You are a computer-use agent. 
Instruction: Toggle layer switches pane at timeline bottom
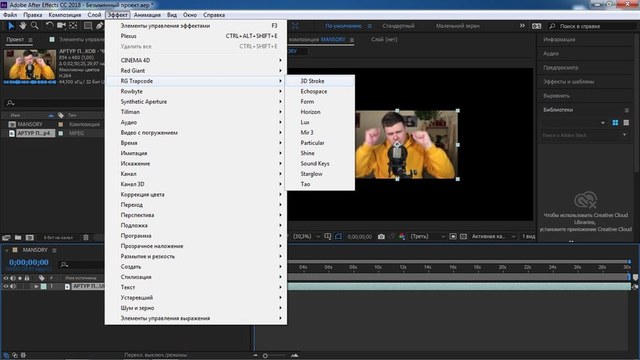point(6,356)
